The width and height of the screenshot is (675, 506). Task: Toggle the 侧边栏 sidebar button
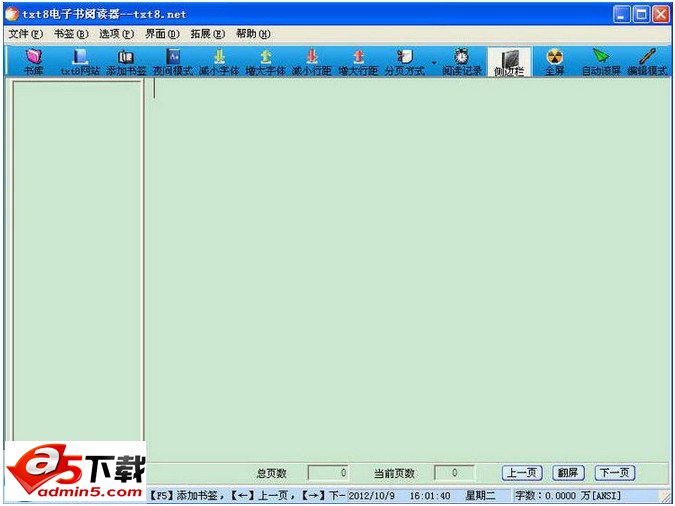[509, 62]
